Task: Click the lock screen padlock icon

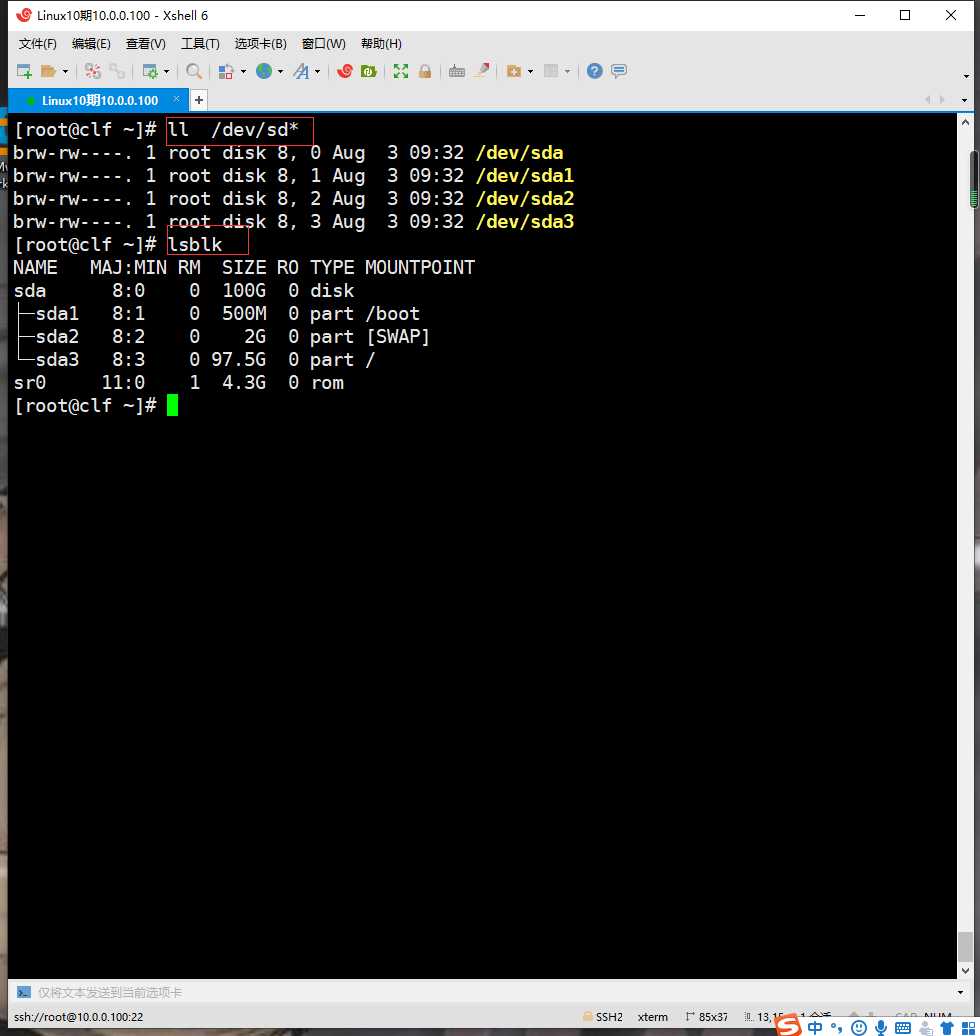Action: coord(425,71)
